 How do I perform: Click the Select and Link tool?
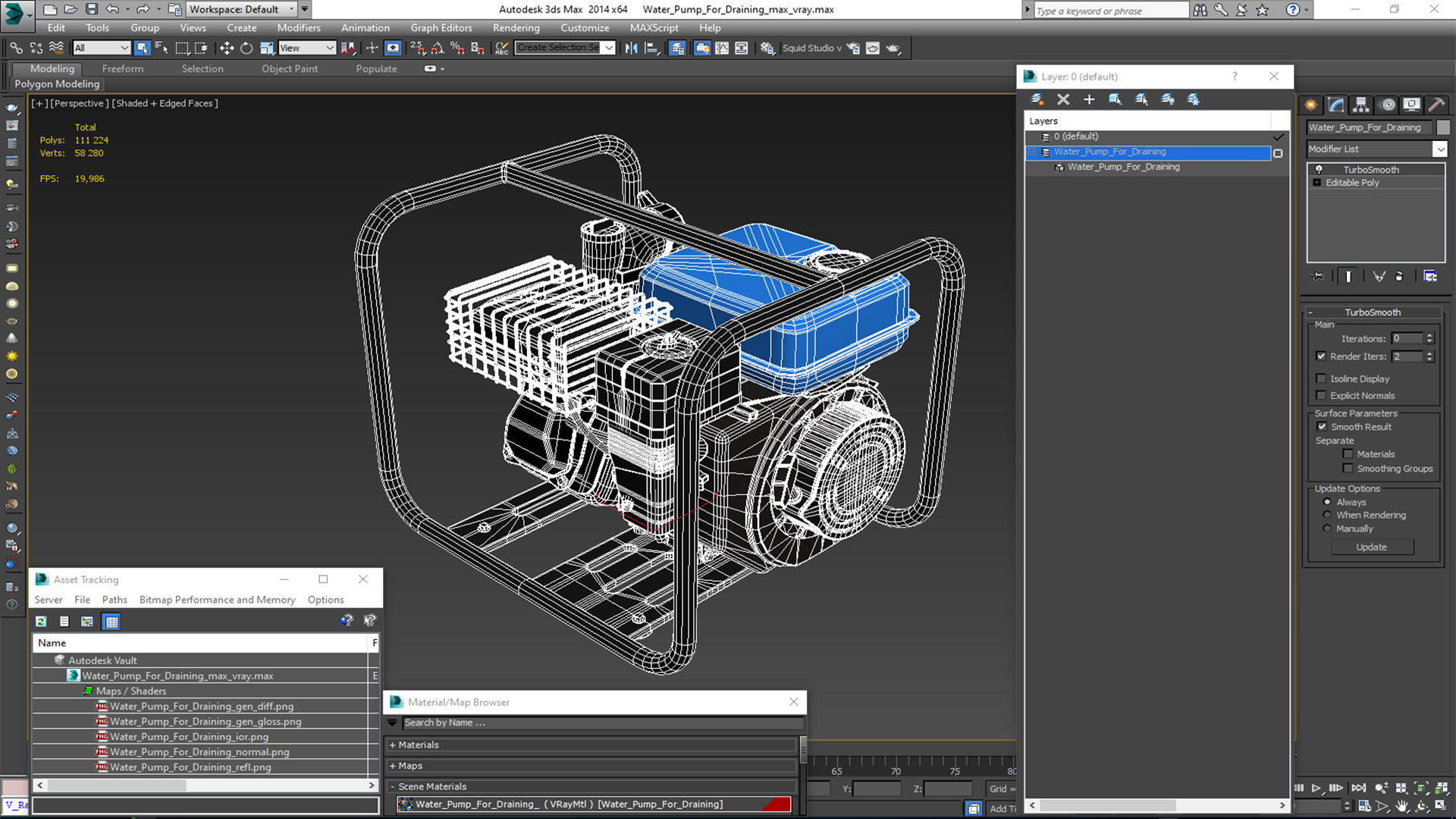tap(16, 48)
